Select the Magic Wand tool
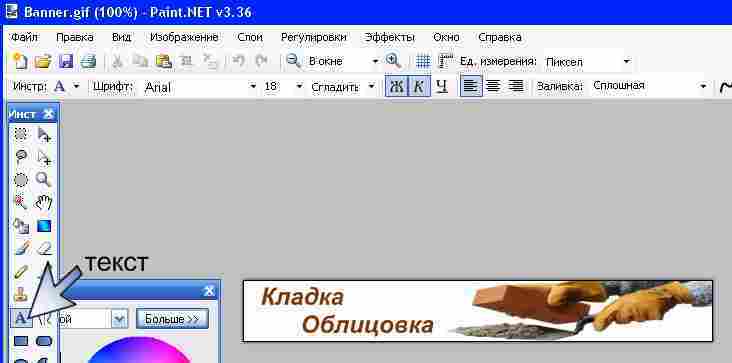 point(21,202)
